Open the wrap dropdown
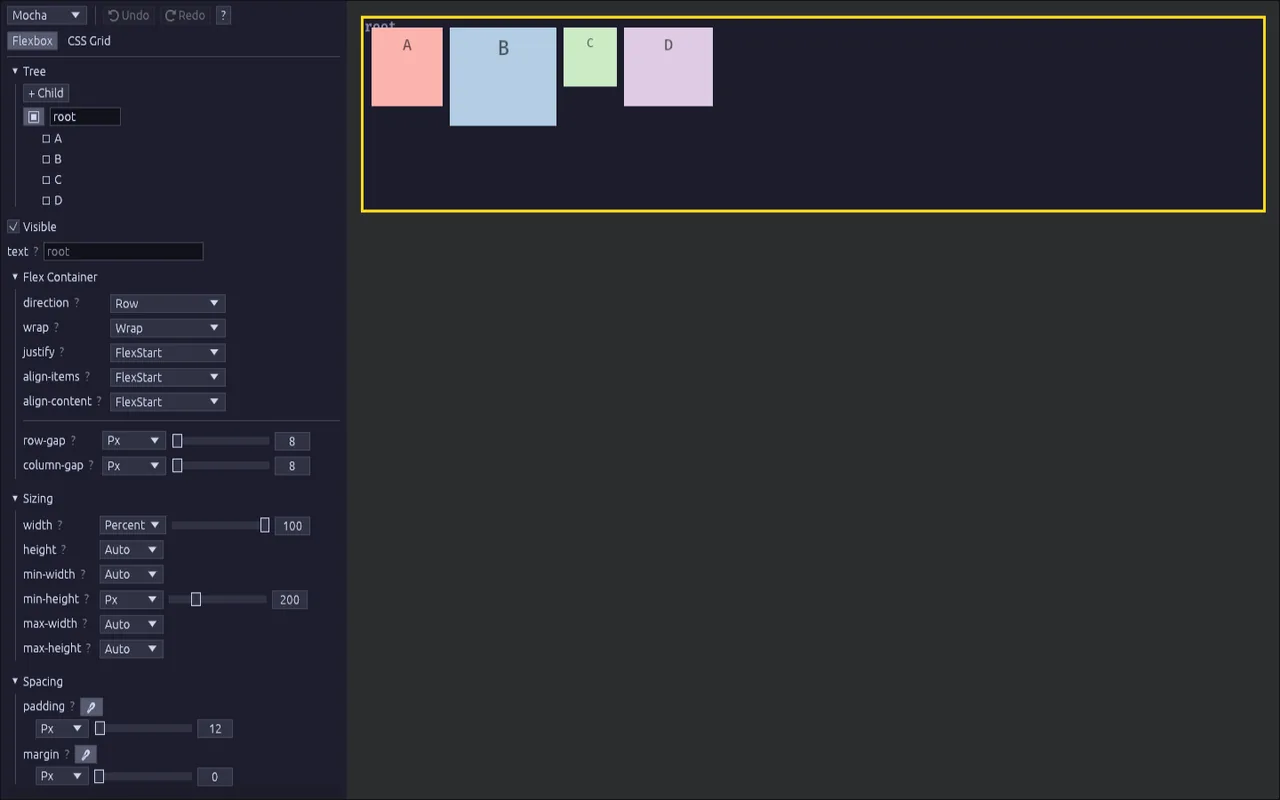The image size is (1280, 800). 167,328
